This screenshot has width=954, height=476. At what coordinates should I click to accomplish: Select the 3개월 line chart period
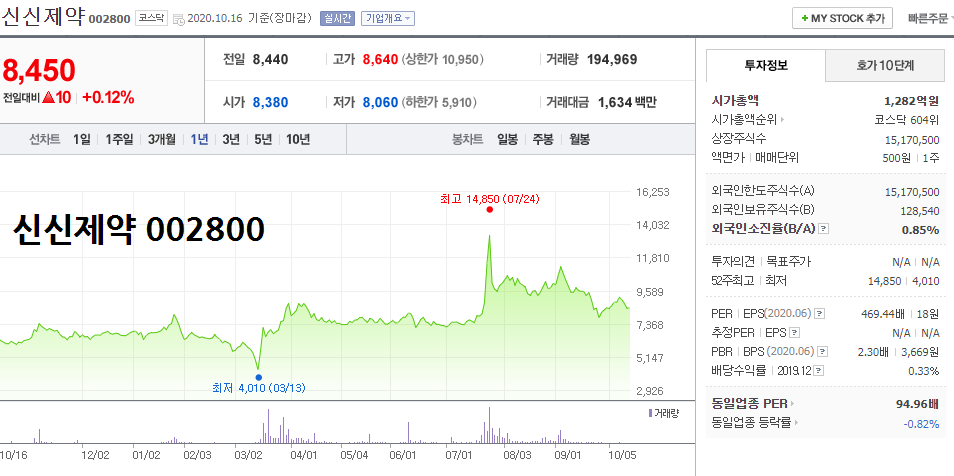coord(161,139)
